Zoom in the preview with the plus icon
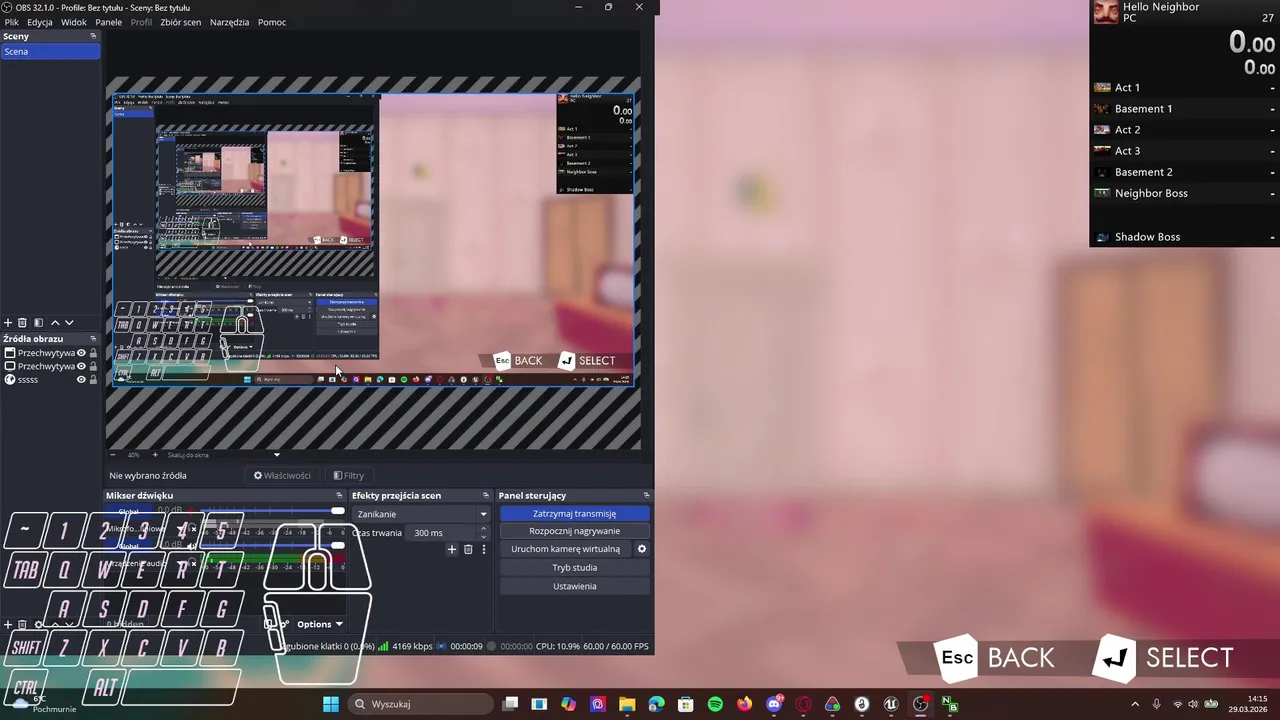The image size is (1280, 720). pos(154,455)
